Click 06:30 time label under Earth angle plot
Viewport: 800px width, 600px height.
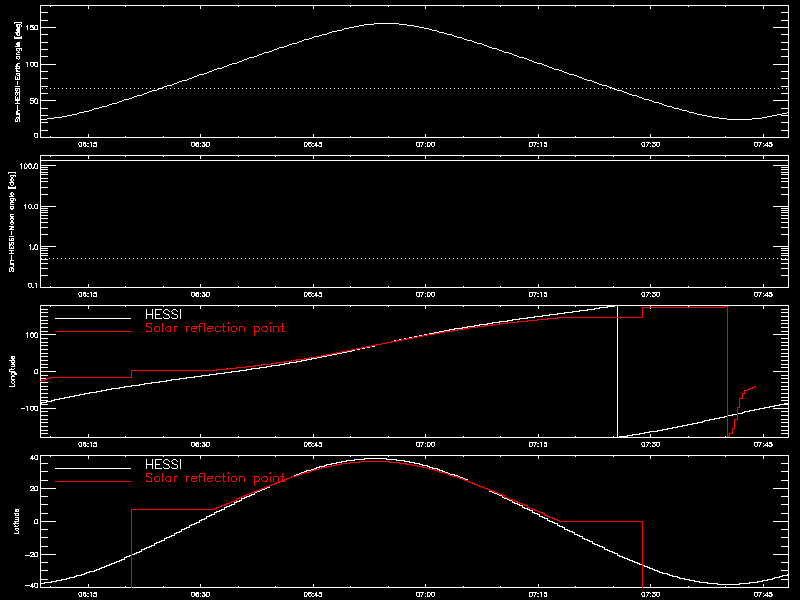[200, 145]
